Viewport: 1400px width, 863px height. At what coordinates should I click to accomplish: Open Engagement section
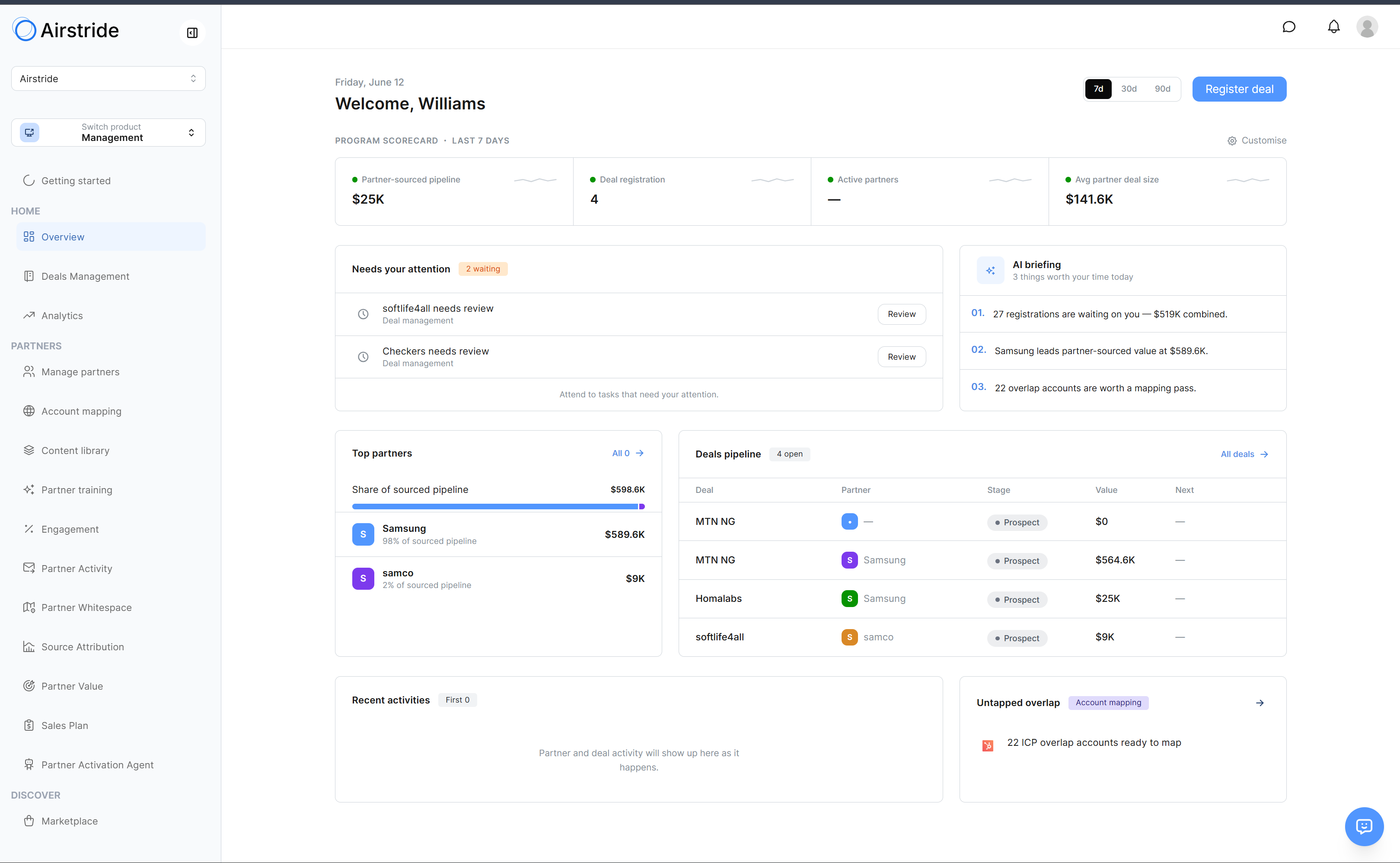111,529
